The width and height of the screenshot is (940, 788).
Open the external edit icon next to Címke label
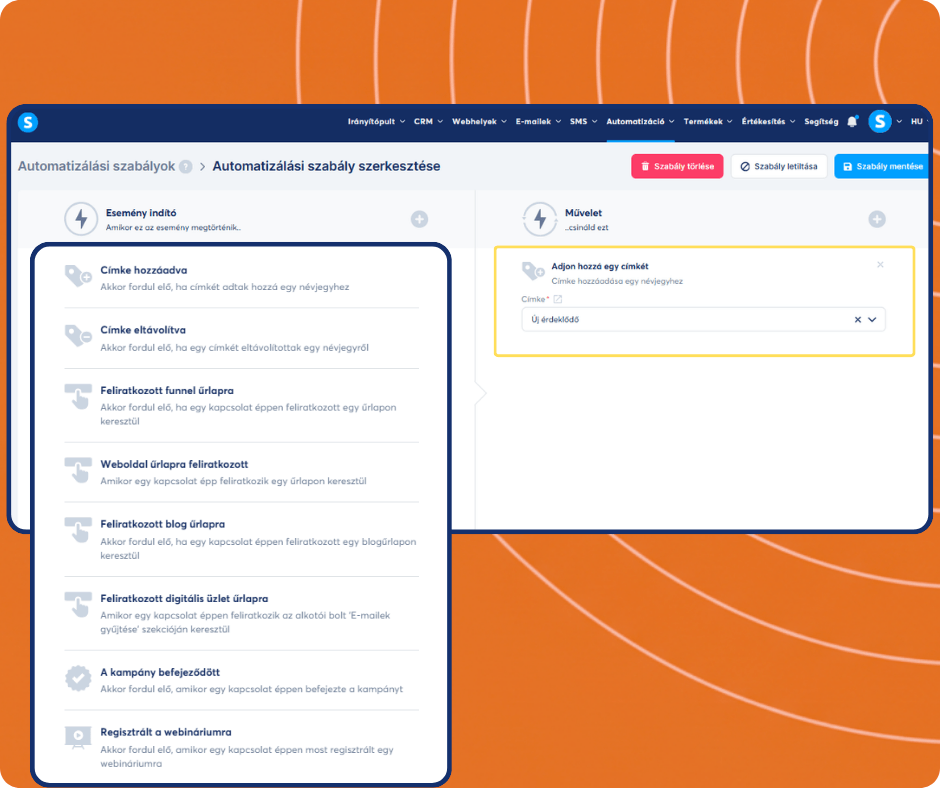coord(558,299)
